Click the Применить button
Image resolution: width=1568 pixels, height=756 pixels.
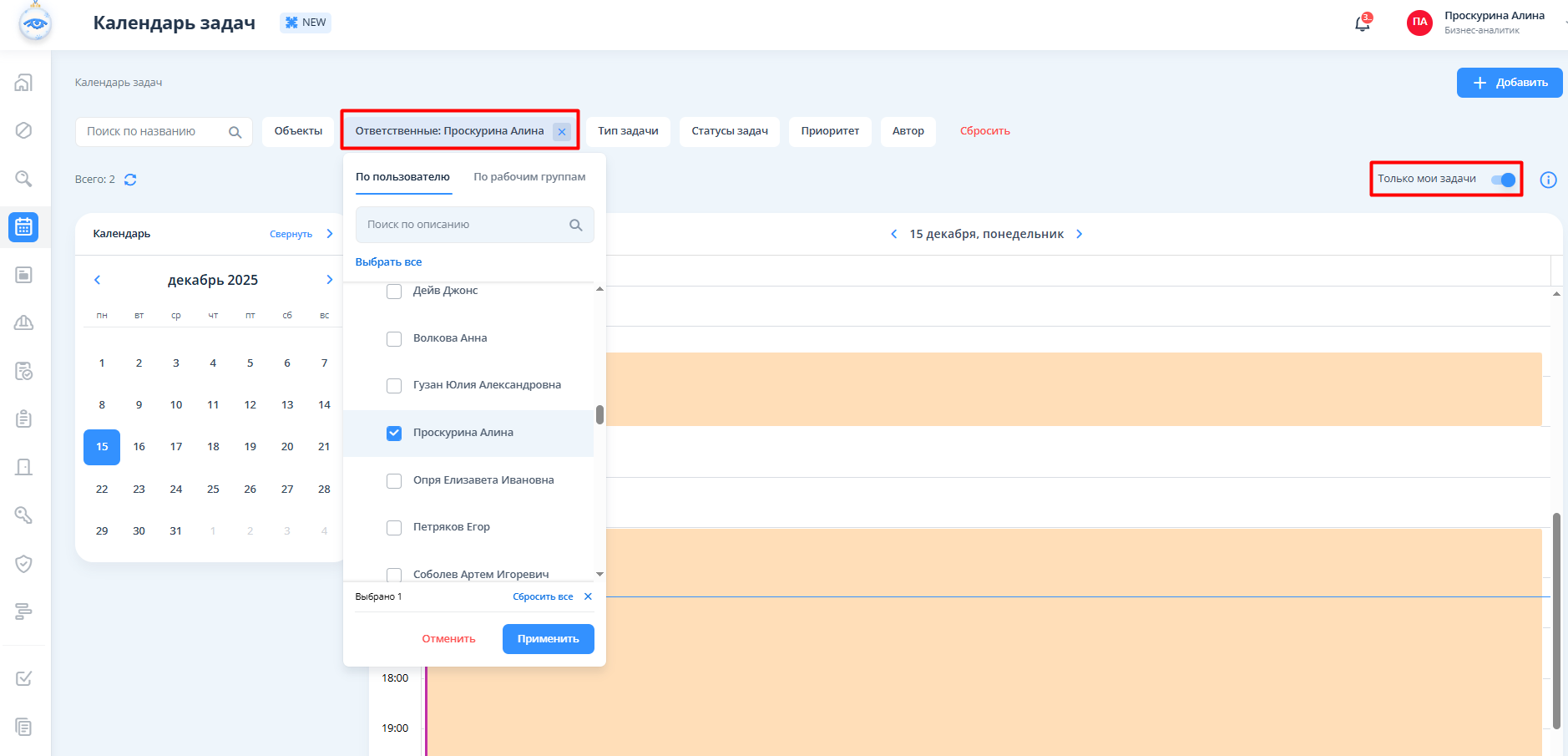tap(548, 639)
